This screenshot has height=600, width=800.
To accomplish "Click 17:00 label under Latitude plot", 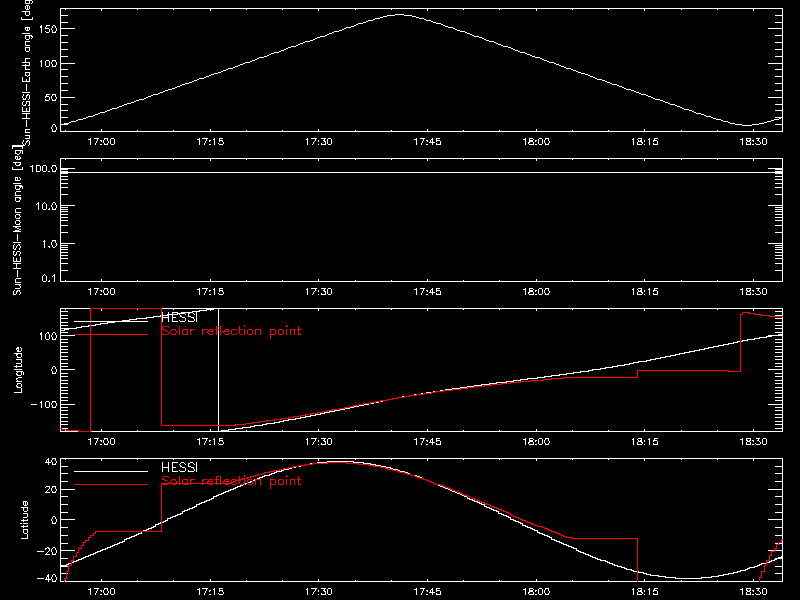I will click(x=102, y=592).
